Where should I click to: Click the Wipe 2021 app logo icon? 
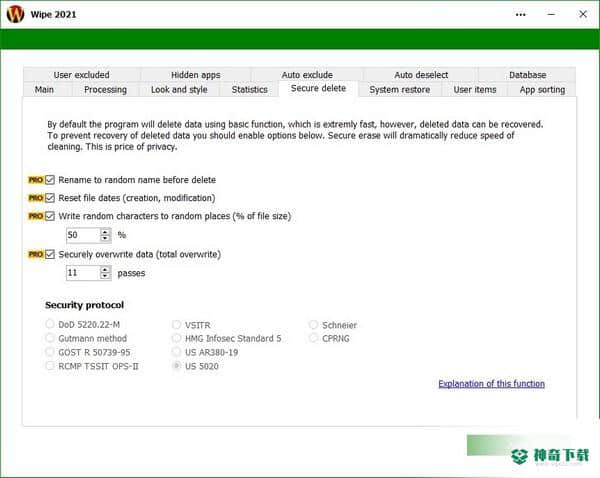coord(15,14)
